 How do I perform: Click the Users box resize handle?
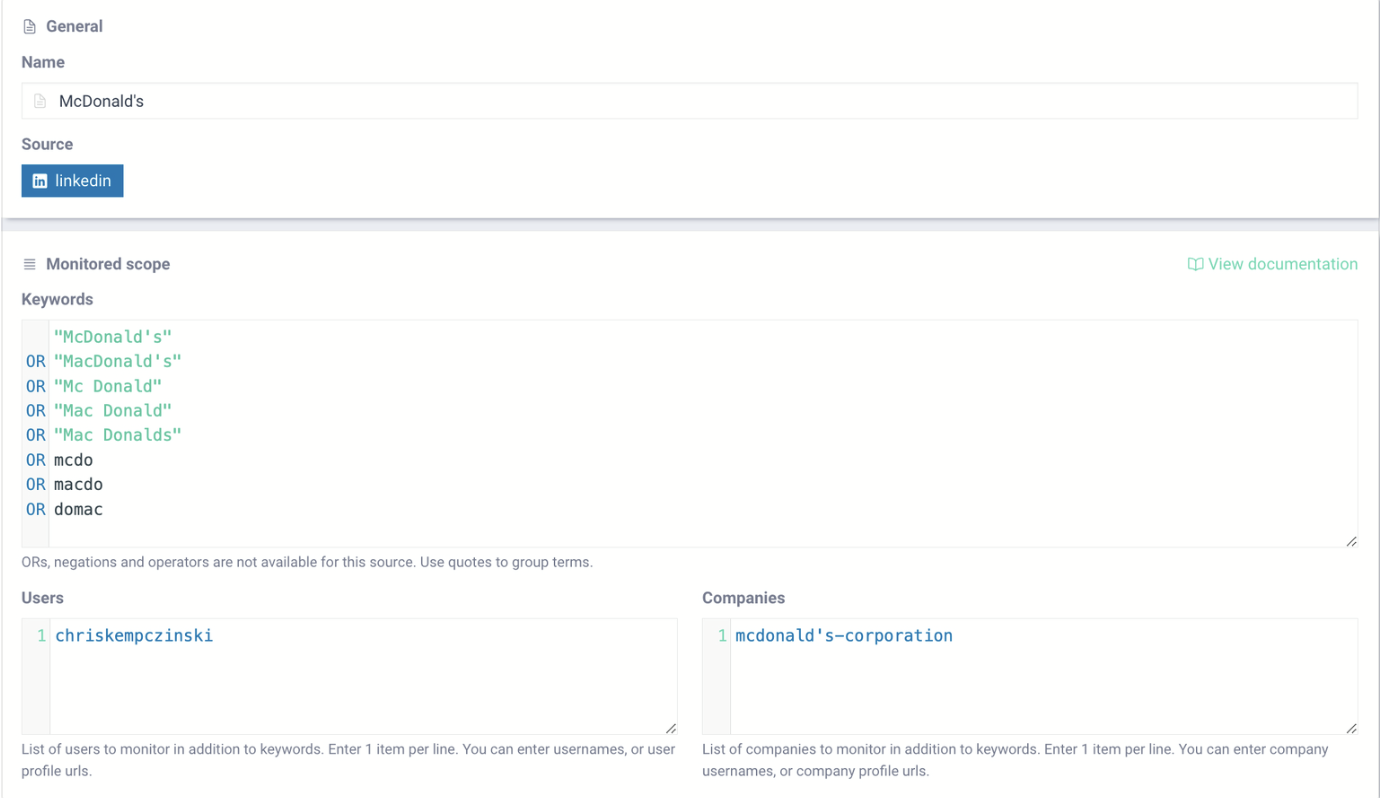click(671, 728)
